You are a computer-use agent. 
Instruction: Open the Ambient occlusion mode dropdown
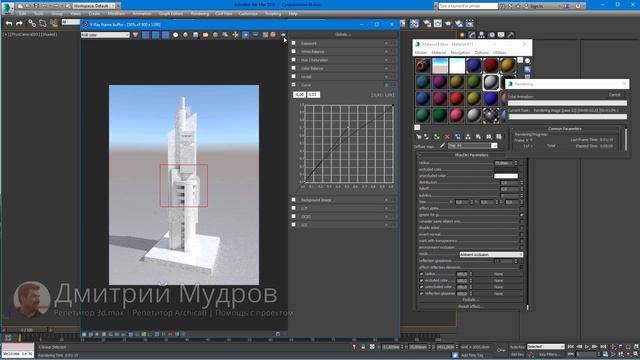(491, 254)
